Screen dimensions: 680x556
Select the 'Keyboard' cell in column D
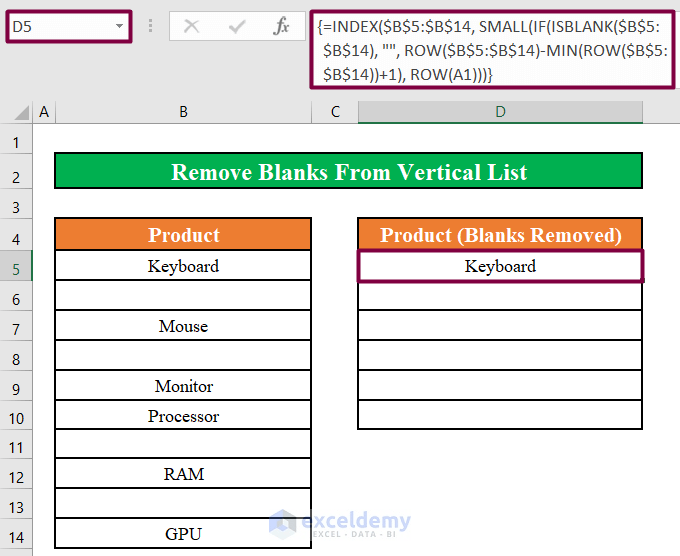pos(500,265)
